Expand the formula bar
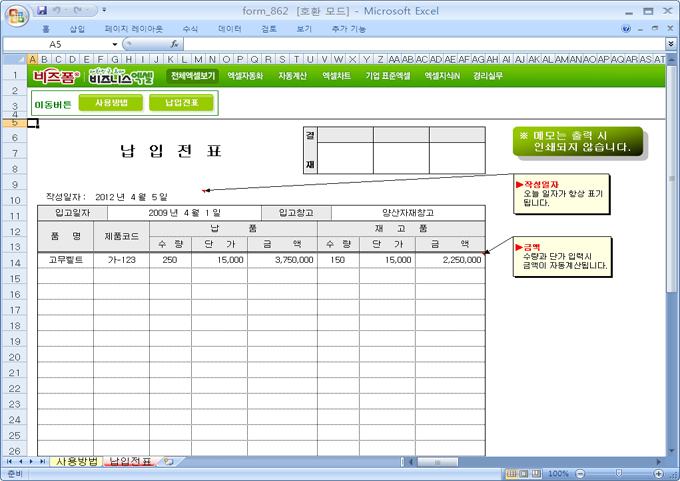 point(670,45)
